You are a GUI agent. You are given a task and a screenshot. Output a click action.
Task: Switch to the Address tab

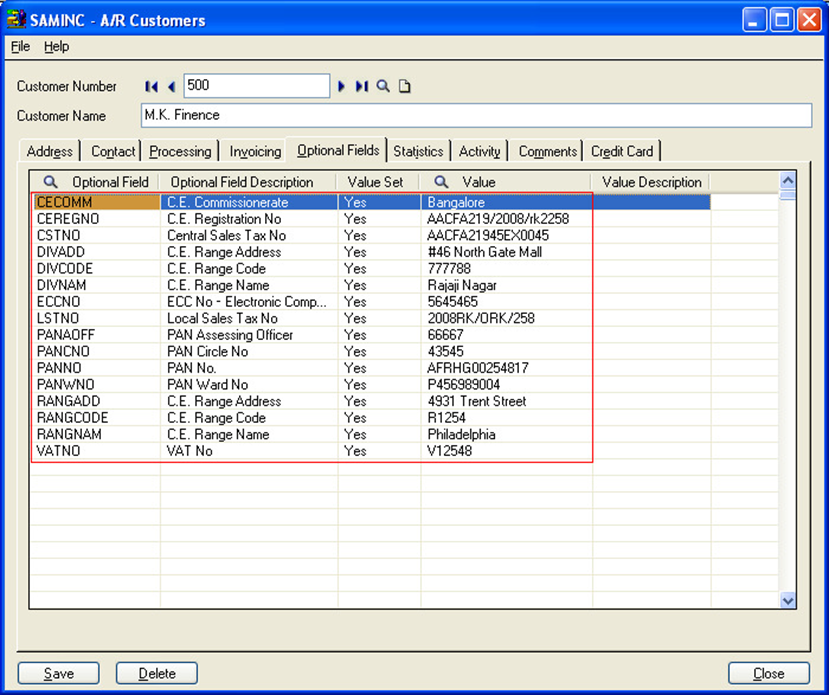(49, 152)
